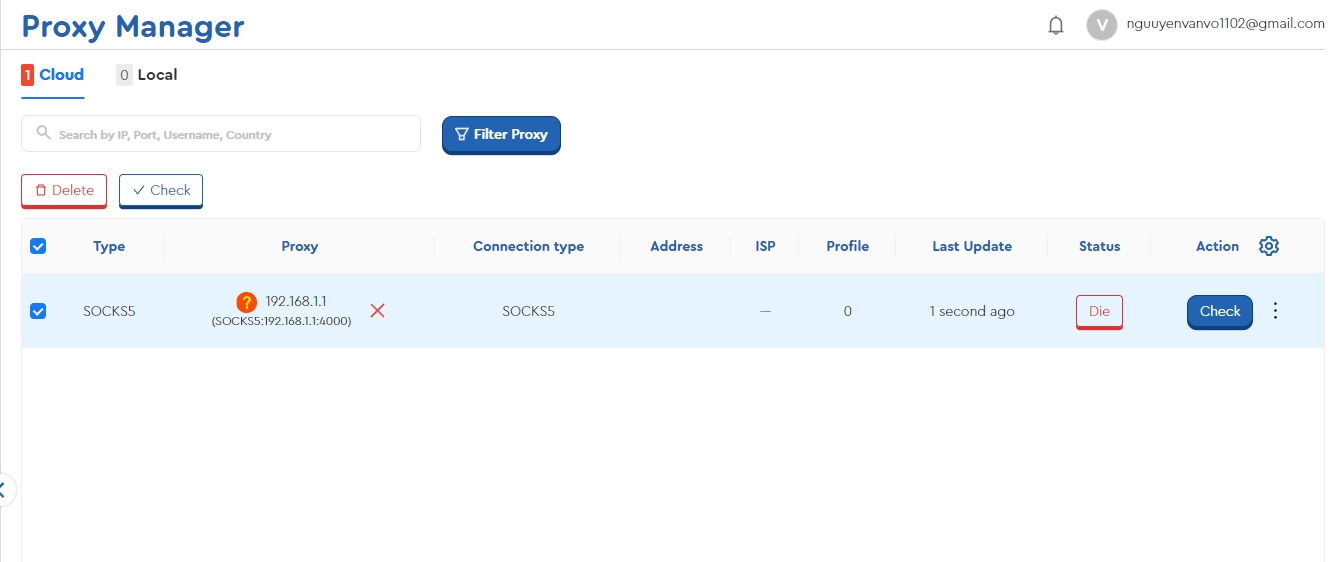Click the Die status badge
This screenshot has width=1344, height=562.
point(1099,311)
